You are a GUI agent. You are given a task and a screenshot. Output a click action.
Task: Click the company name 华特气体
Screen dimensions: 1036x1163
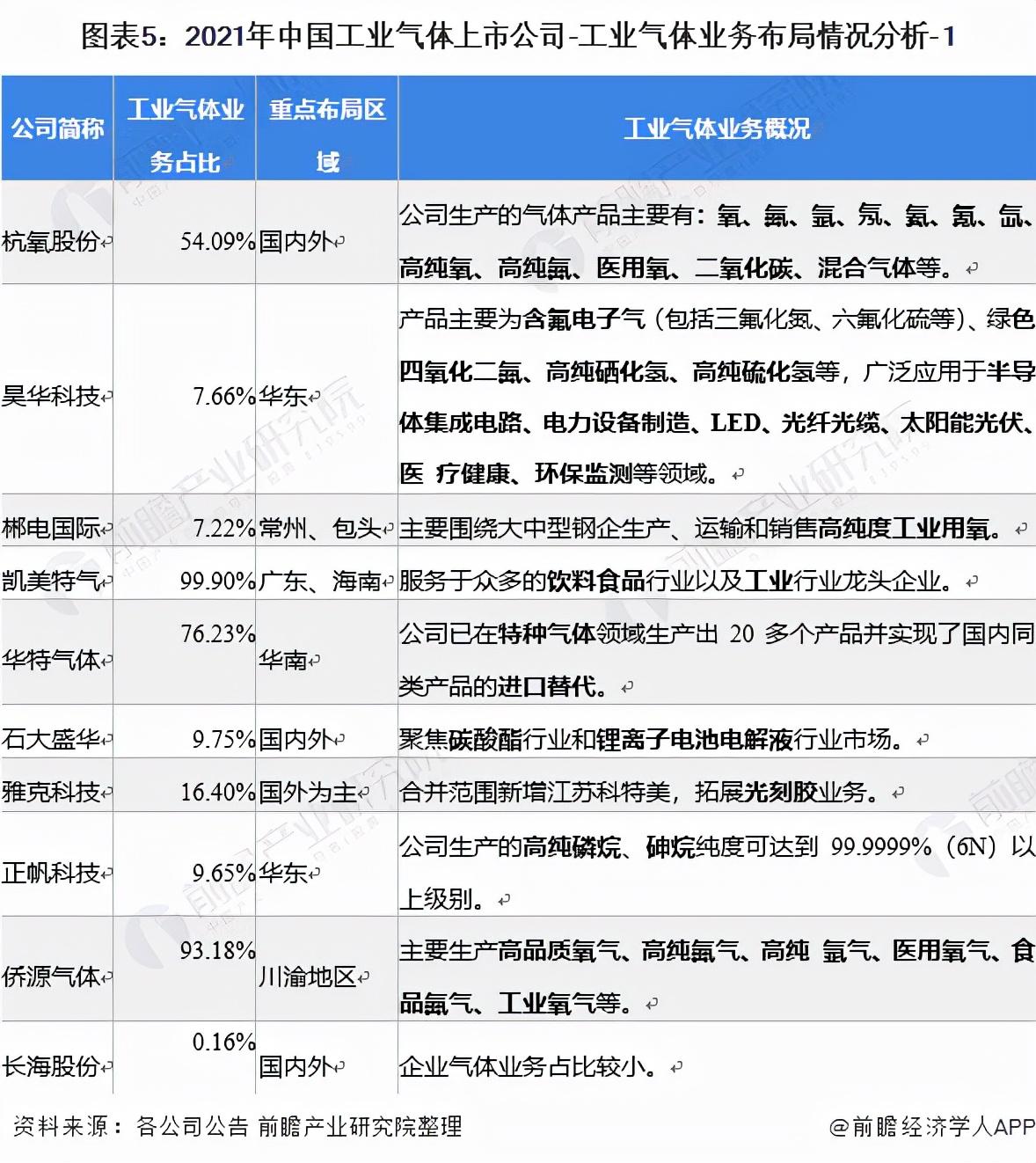point(51,660)
